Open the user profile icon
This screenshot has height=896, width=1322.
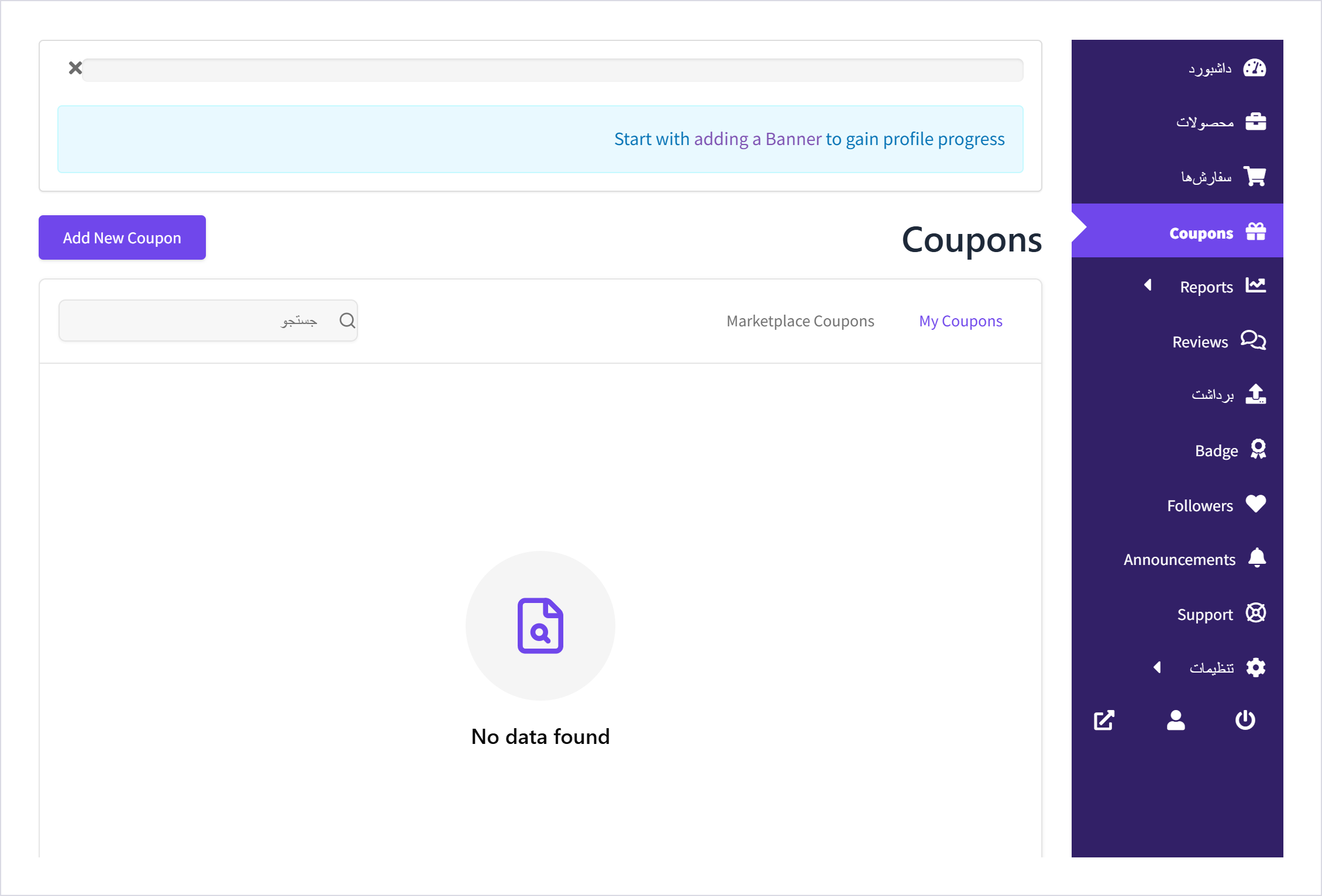[x=1176, y=720]
